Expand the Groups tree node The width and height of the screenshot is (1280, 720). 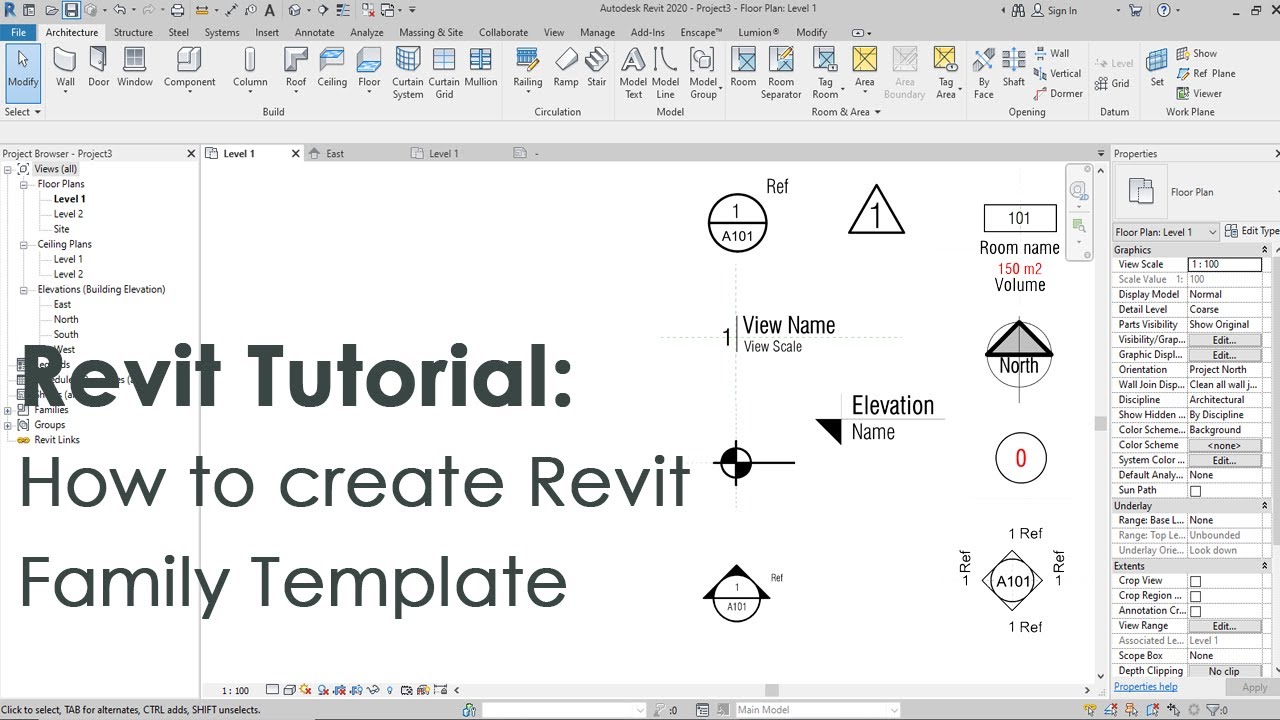point(8,425)
